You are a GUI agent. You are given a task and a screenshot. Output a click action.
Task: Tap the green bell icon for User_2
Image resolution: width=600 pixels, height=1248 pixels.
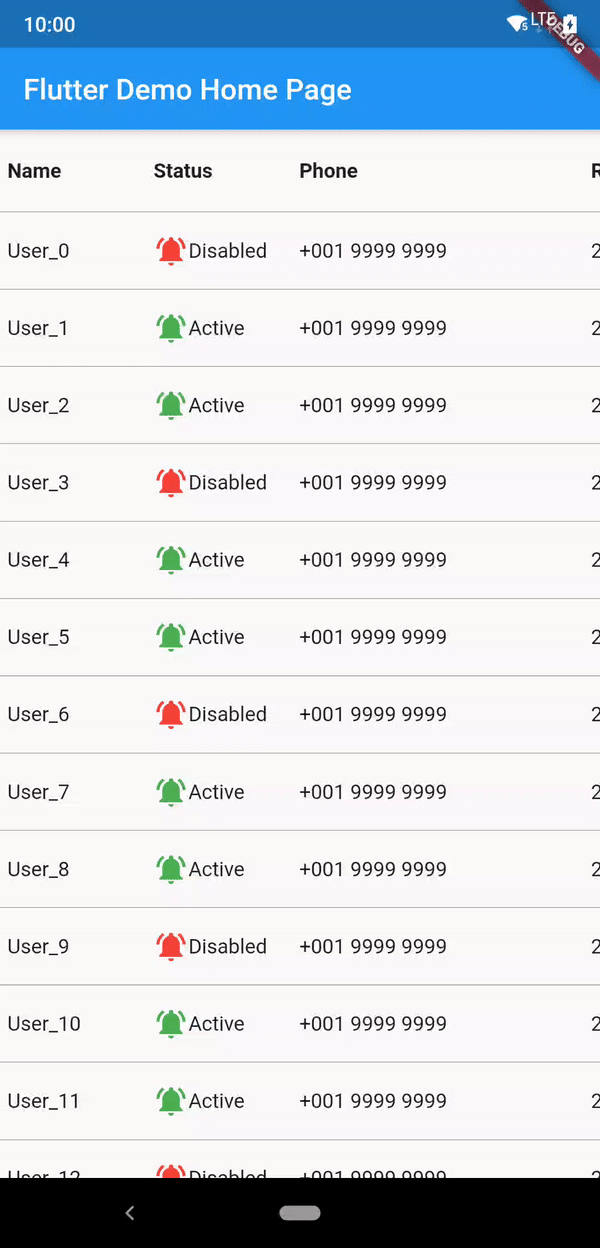[x=171, y=405]
